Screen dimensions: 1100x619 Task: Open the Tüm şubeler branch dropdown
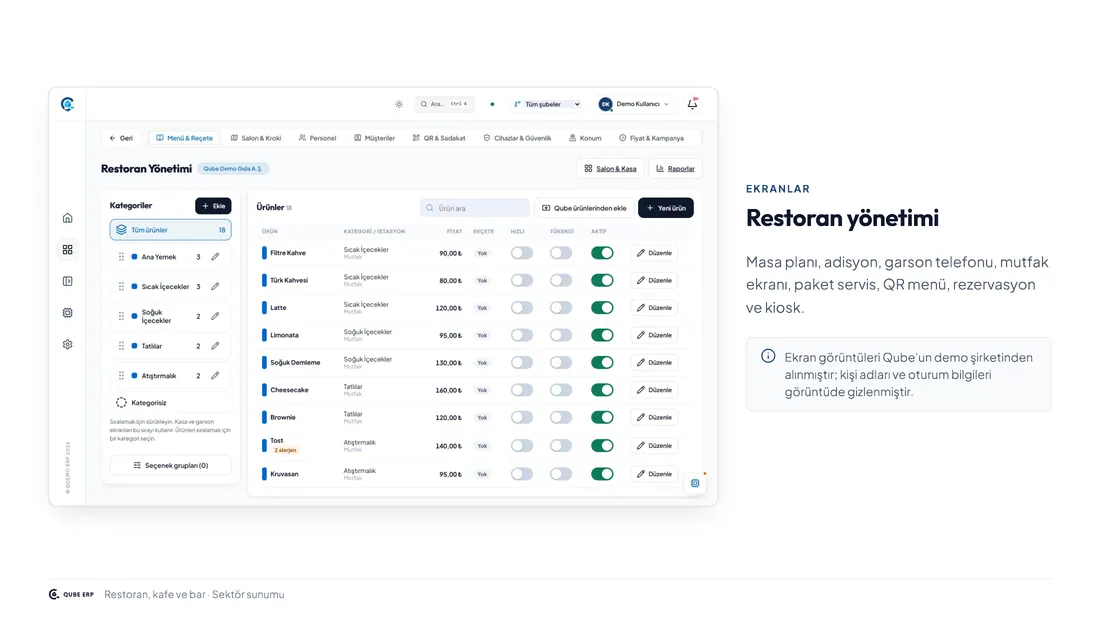(x=546, y=105)
